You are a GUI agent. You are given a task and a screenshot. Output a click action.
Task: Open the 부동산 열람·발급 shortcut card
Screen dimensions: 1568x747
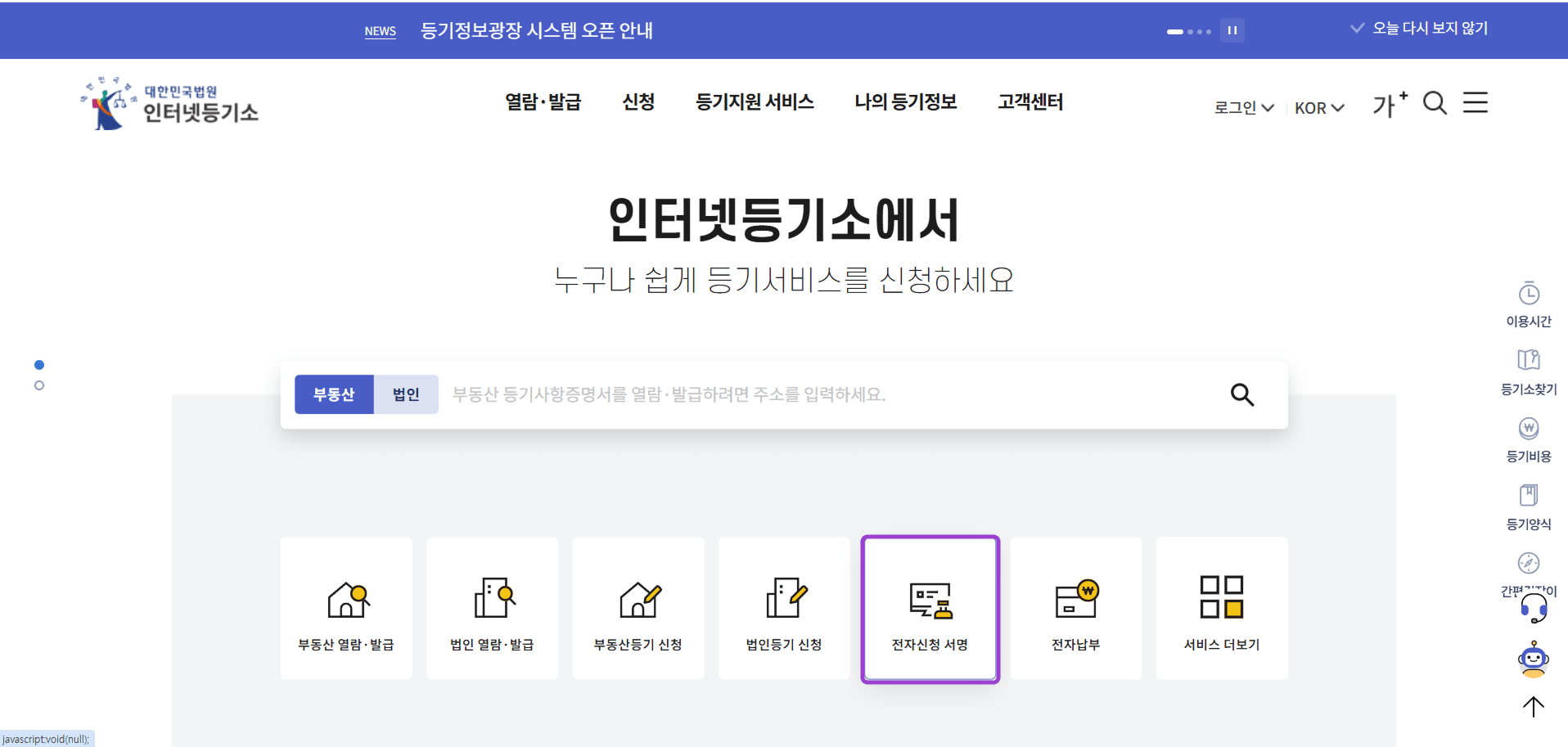click(x=346, y=608)
